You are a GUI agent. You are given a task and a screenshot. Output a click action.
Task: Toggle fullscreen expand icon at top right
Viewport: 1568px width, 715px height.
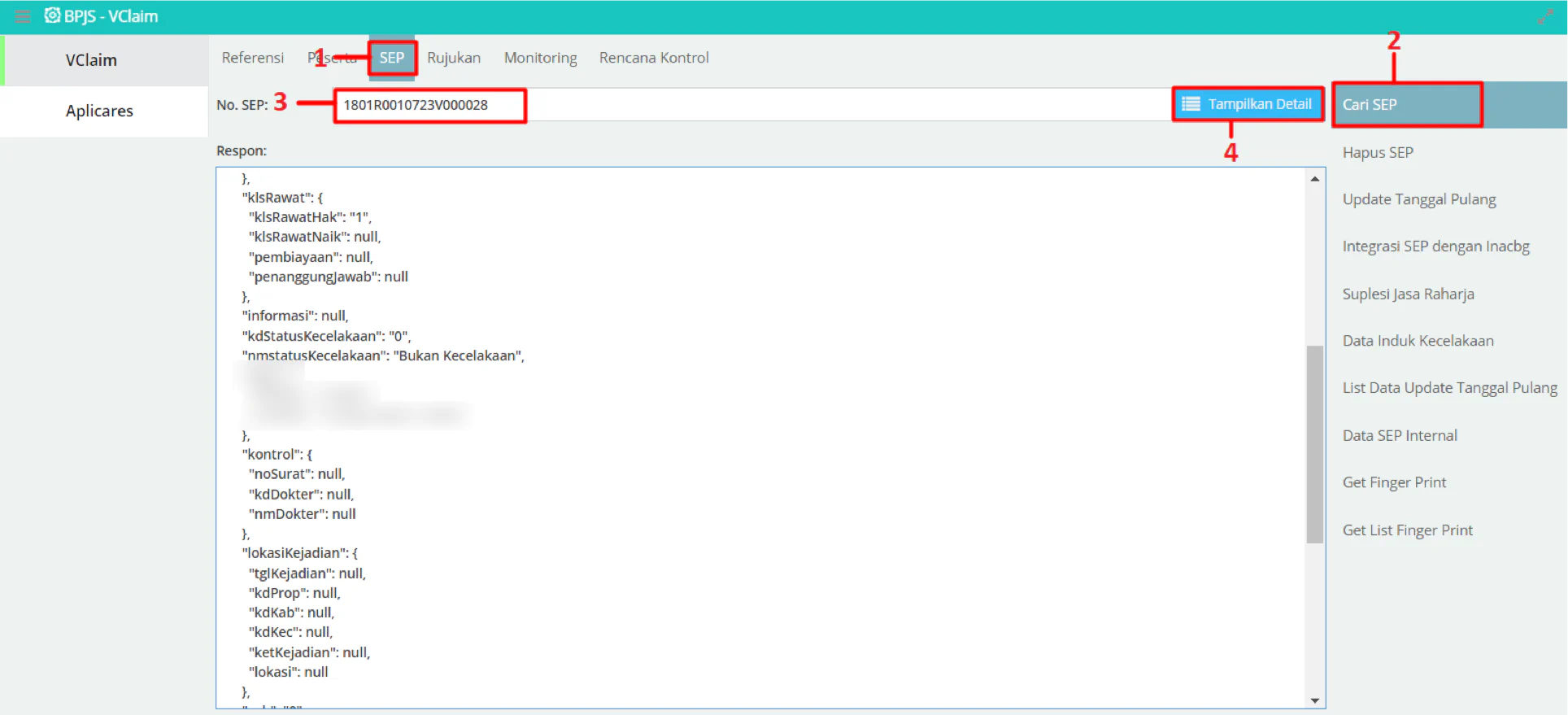click(x=1545, y=16)
